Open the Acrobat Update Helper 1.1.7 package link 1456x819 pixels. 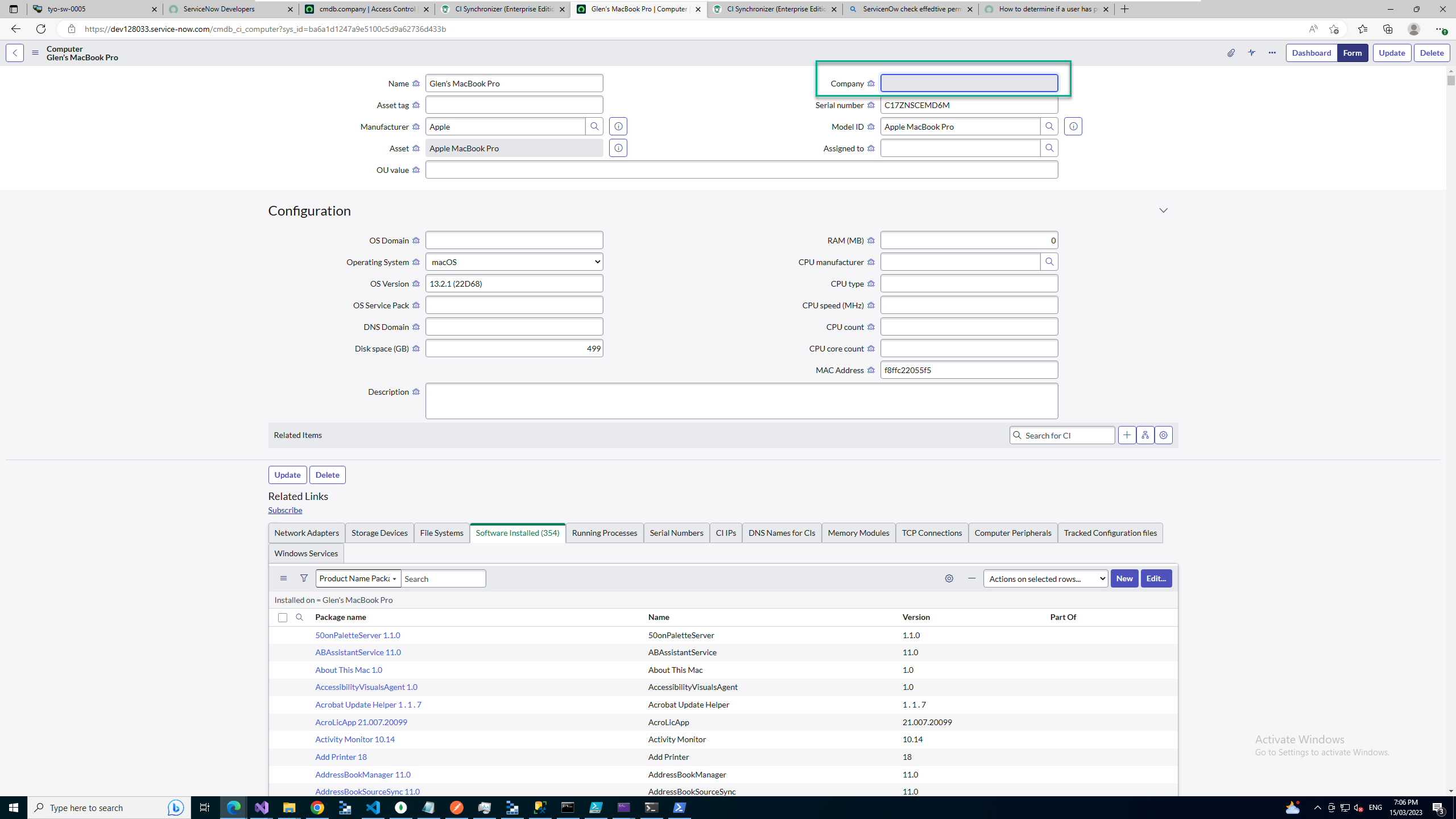pyautogui.click(x=368, y=705)
